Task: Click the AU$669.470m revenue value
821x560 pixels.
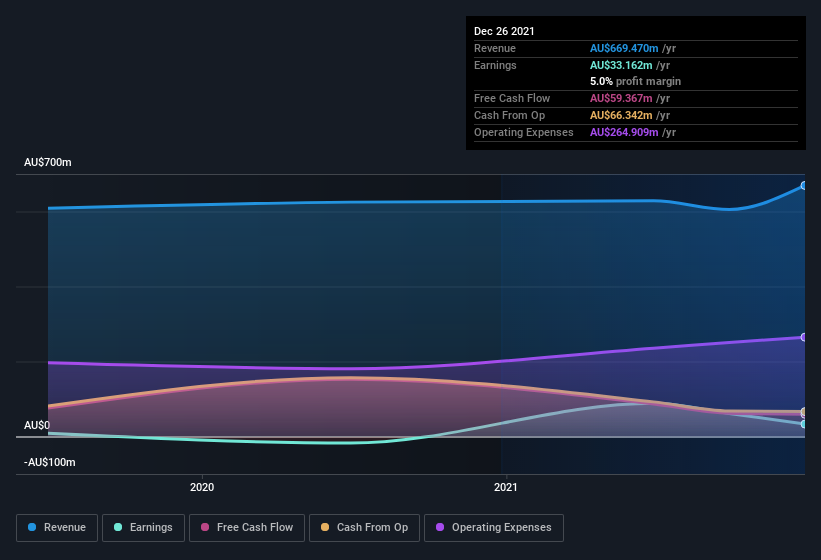Action: 624,48
